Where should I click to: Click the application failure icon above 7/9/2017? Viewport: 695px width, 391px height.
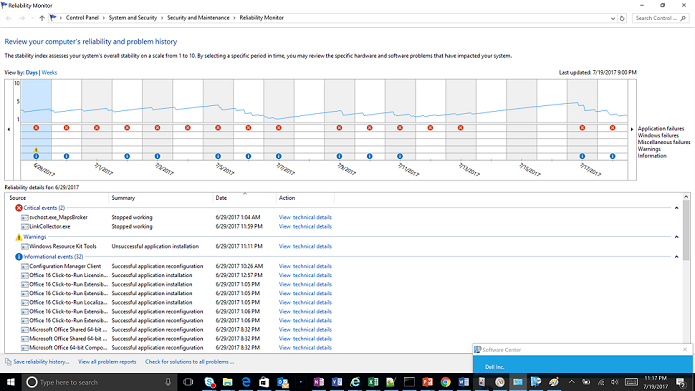click(339, 128)
